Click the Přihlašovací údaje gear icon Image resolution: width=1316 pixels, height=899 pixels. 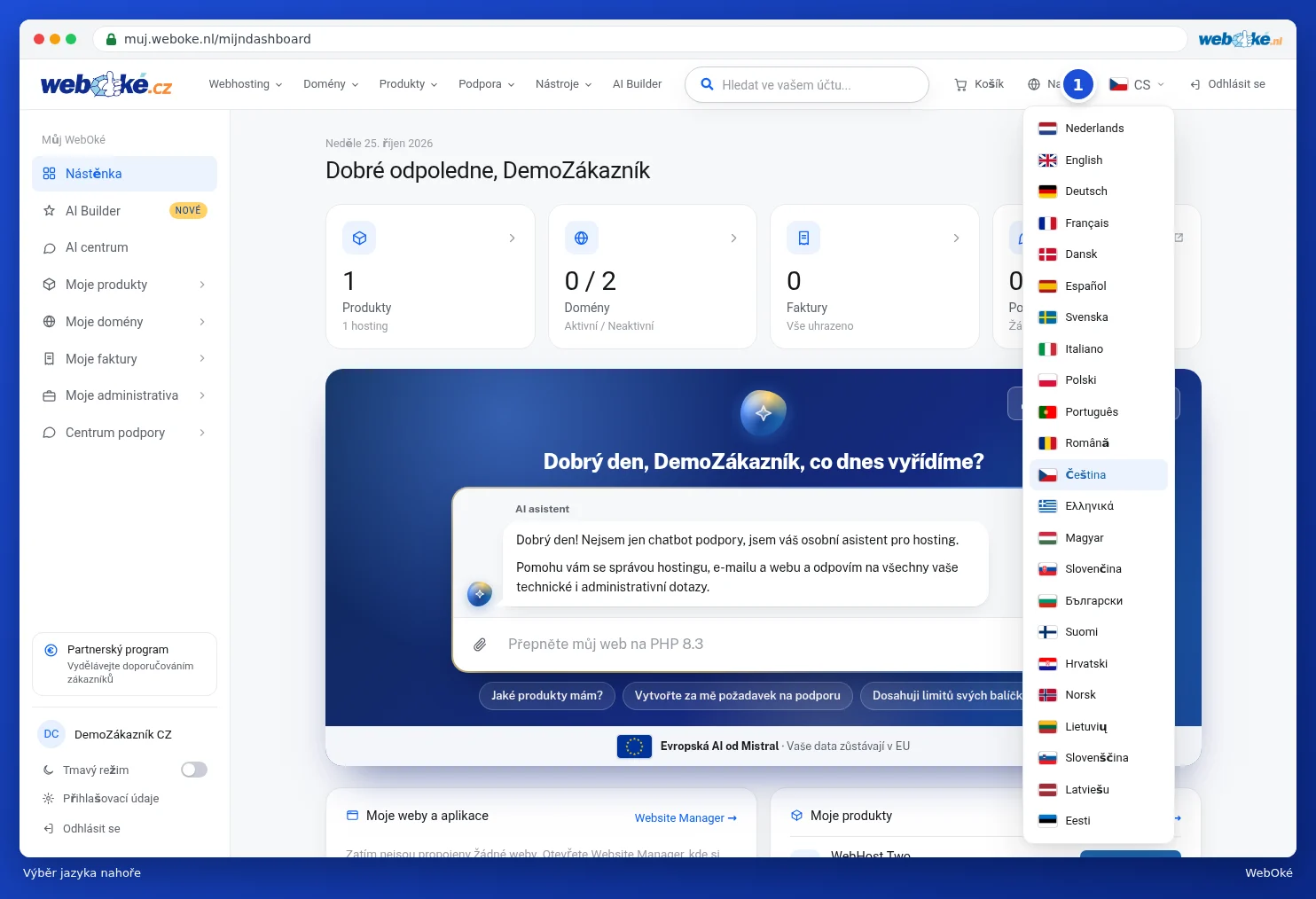pyautogui.click(x=49, y=799)
